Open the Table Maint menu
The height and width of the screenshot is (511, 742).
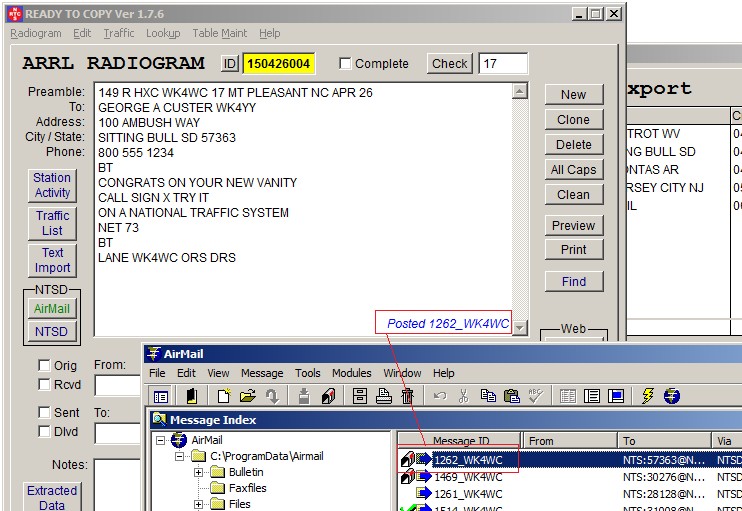pyautogui.click(x=220, y=33)
